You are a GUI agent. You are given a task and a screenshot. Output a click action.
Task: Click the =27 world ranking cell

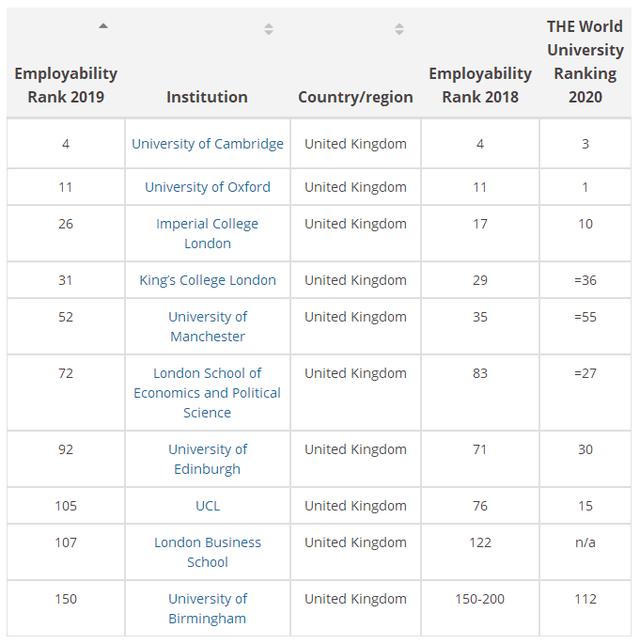[585, 373]
